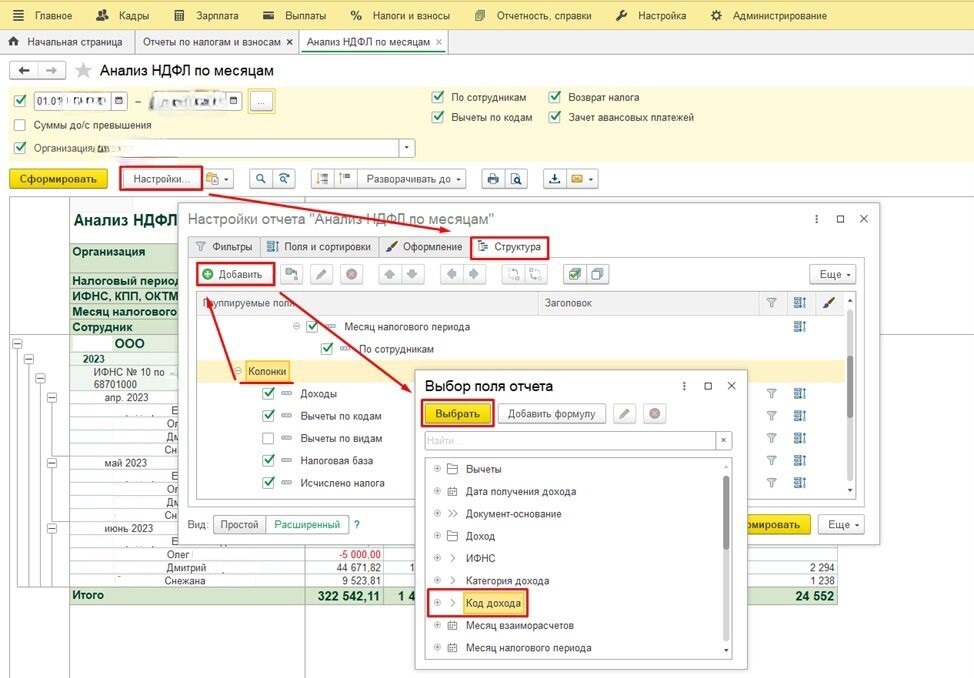The width and height of the screenshot is (974, 678).
Task: Uncheck Налоговая база column checkbox
Action: click(x=268, y=460)
